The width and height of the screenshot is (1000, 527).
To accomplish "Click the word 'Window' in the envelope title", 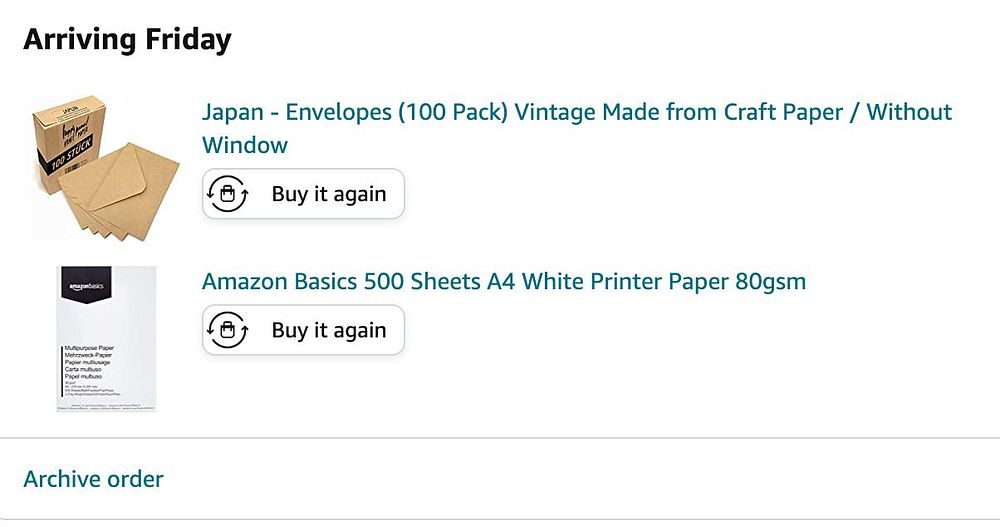I will (x=245, y=145).
